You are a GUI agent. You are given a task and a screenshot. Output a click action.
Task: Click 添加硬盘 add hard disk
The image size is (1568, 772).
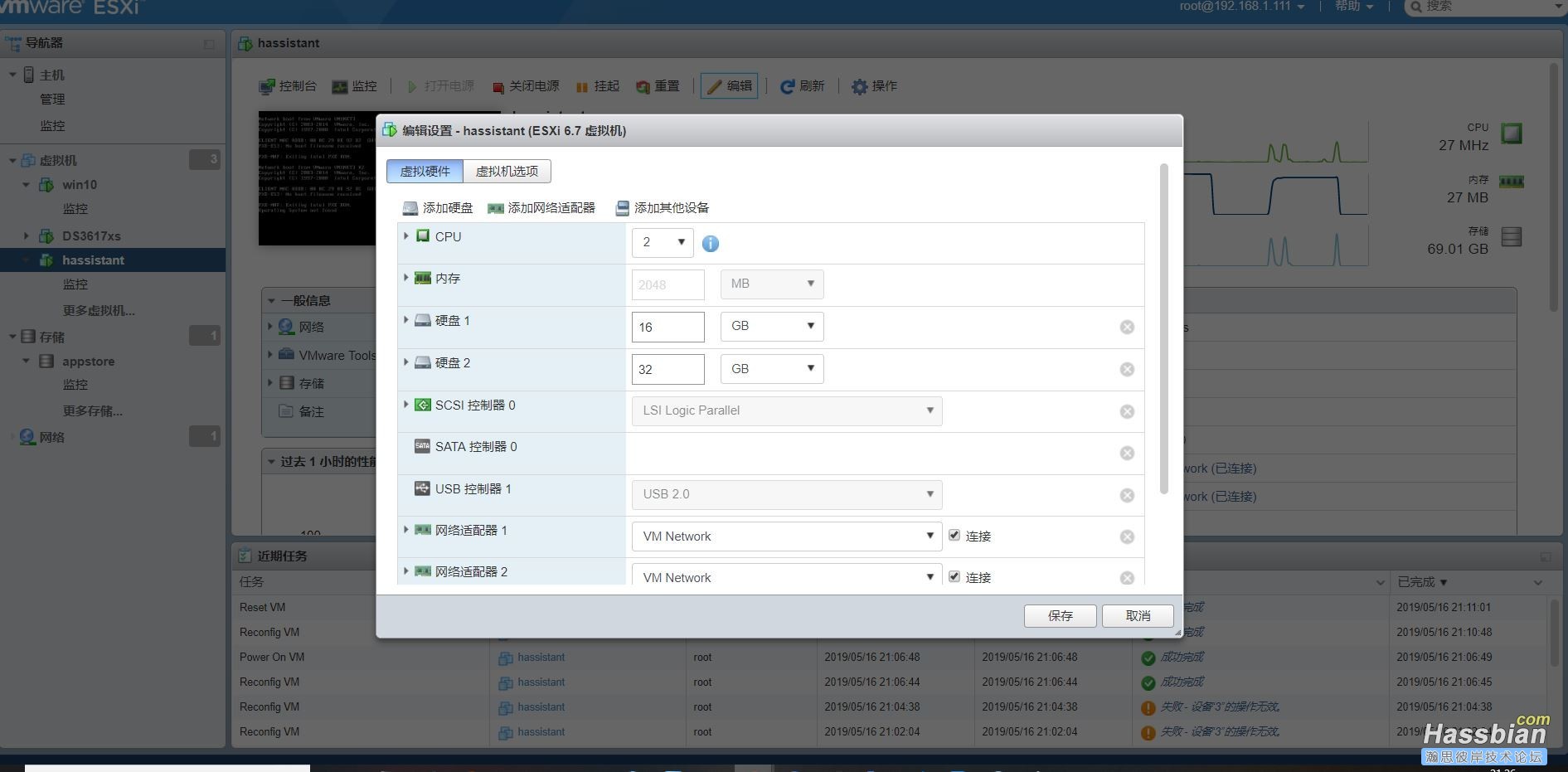tap(438, 208)
